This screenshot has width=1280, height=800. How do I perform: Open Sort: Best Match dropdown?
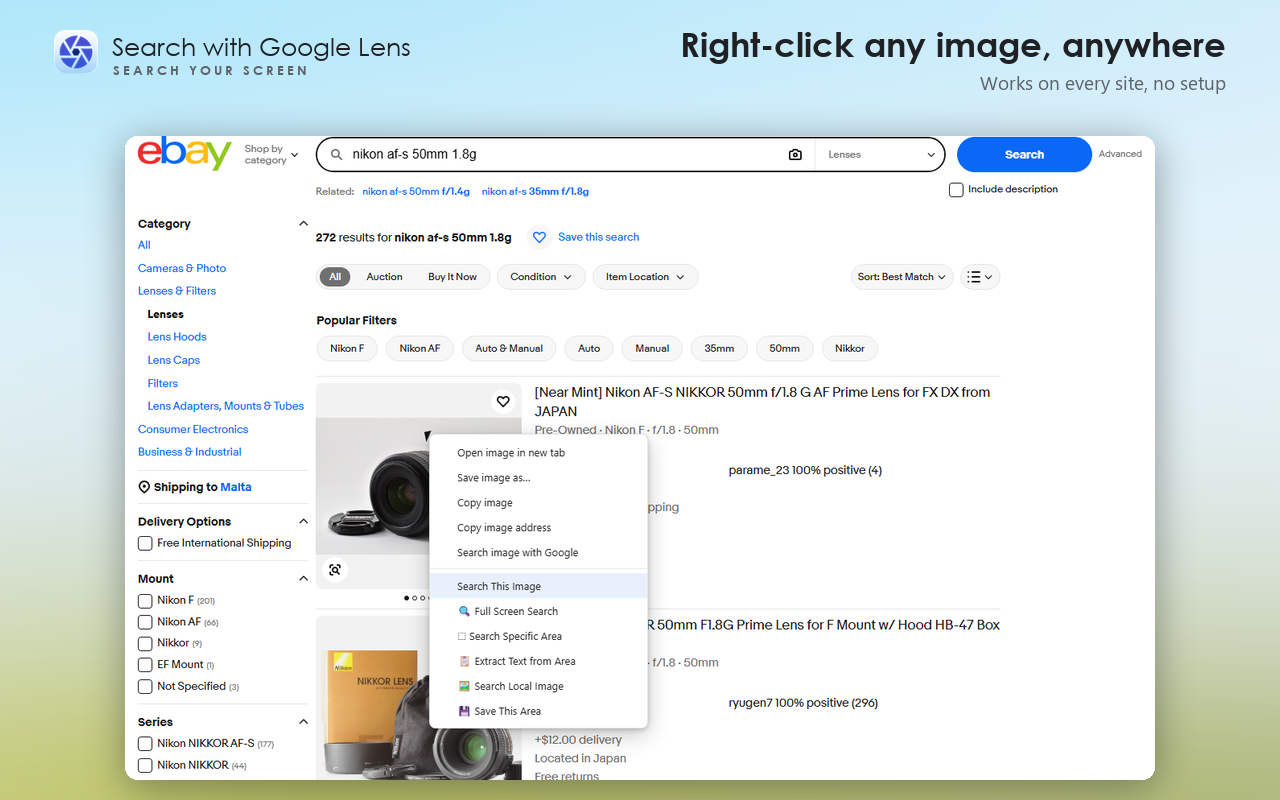902,277
